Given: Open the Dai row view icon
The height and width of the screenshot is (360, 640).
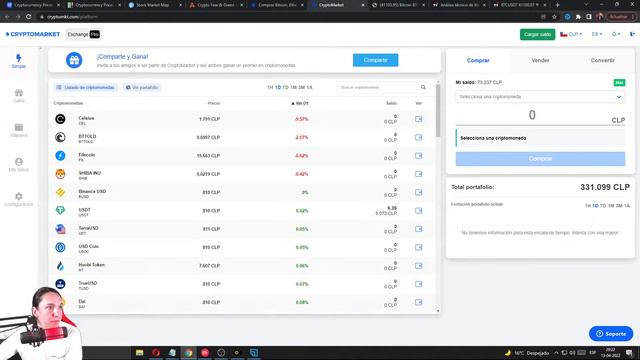Looking at the screenshot, I should coord(418,302).
